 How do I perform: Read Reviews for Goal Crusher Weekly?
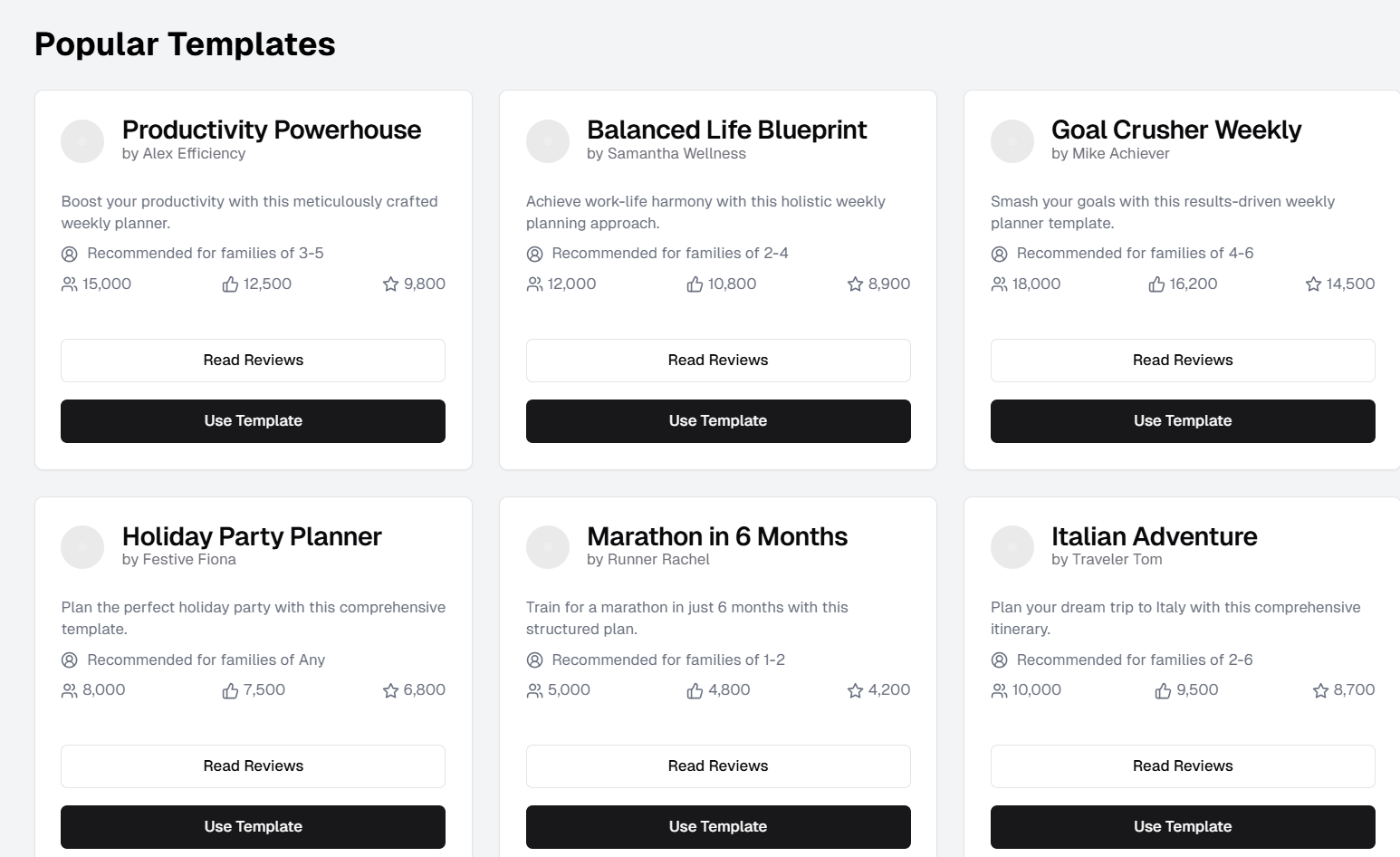(1182, 361)
